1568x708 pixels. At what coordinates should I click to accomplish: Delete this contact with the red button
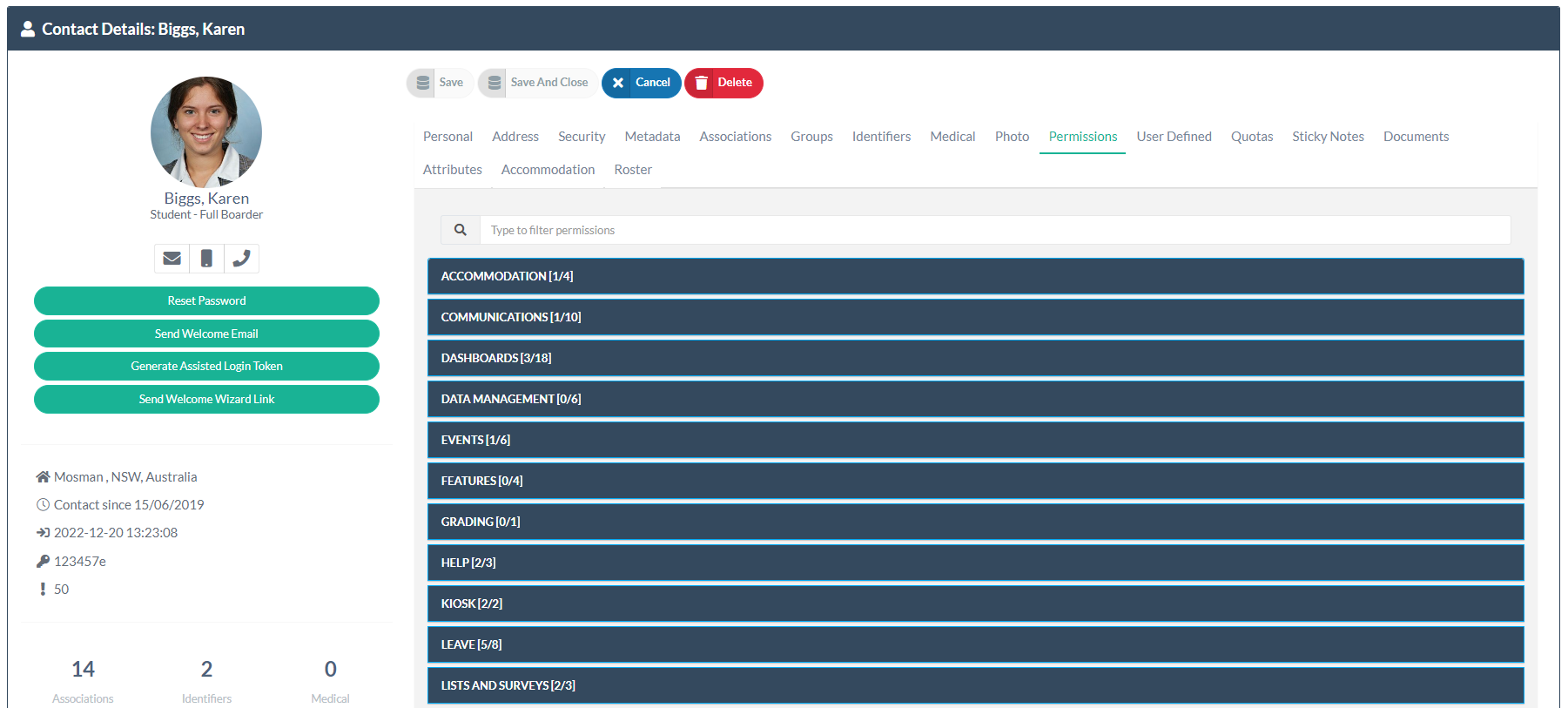pyautogui.click(x=723, y=83)
